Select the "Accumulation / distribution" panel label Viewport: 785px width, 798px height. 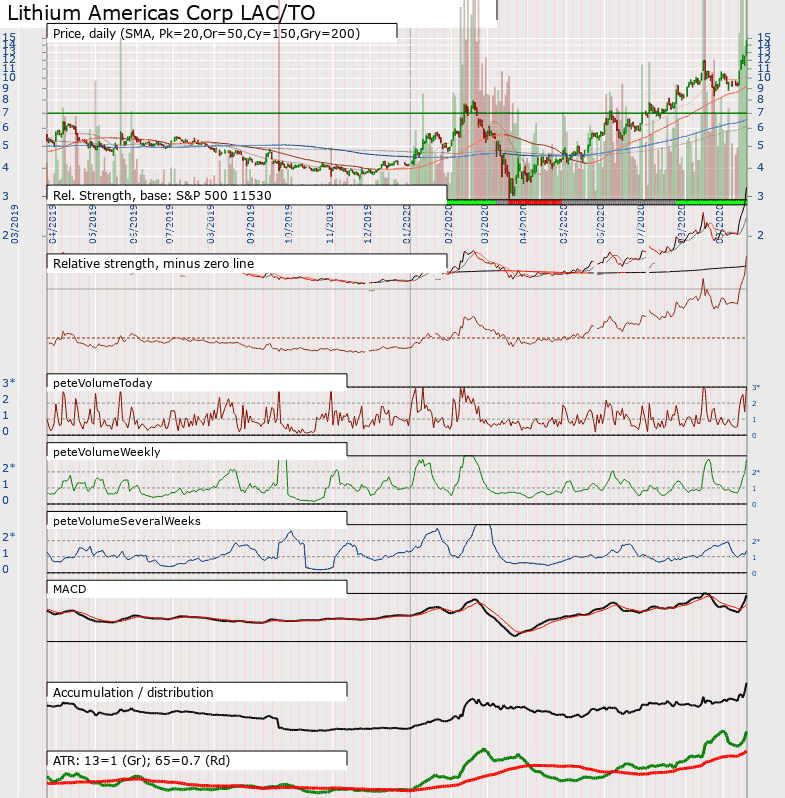(x=133, y=693)
